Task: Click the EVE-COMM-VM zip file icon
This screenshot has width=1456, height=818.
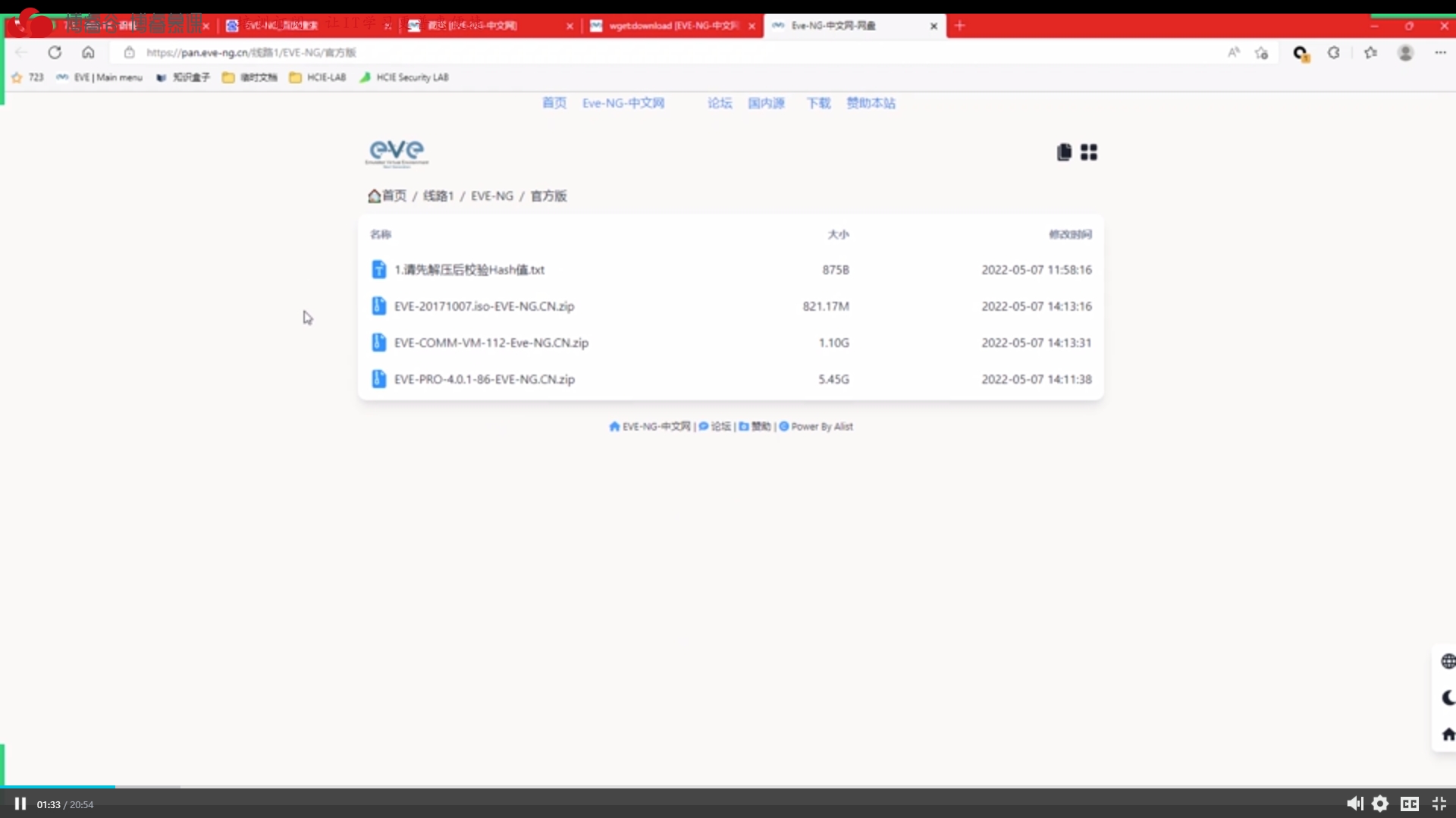Action: tap(378, 342)
